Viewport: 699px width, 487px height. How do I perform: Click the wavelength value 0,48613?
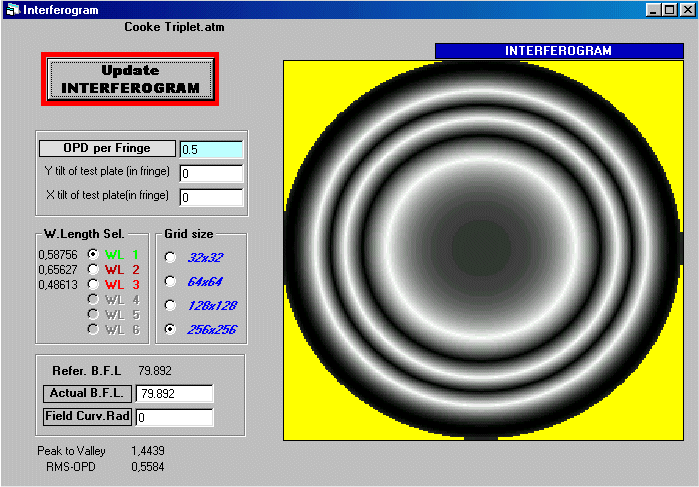click(58, 285)
